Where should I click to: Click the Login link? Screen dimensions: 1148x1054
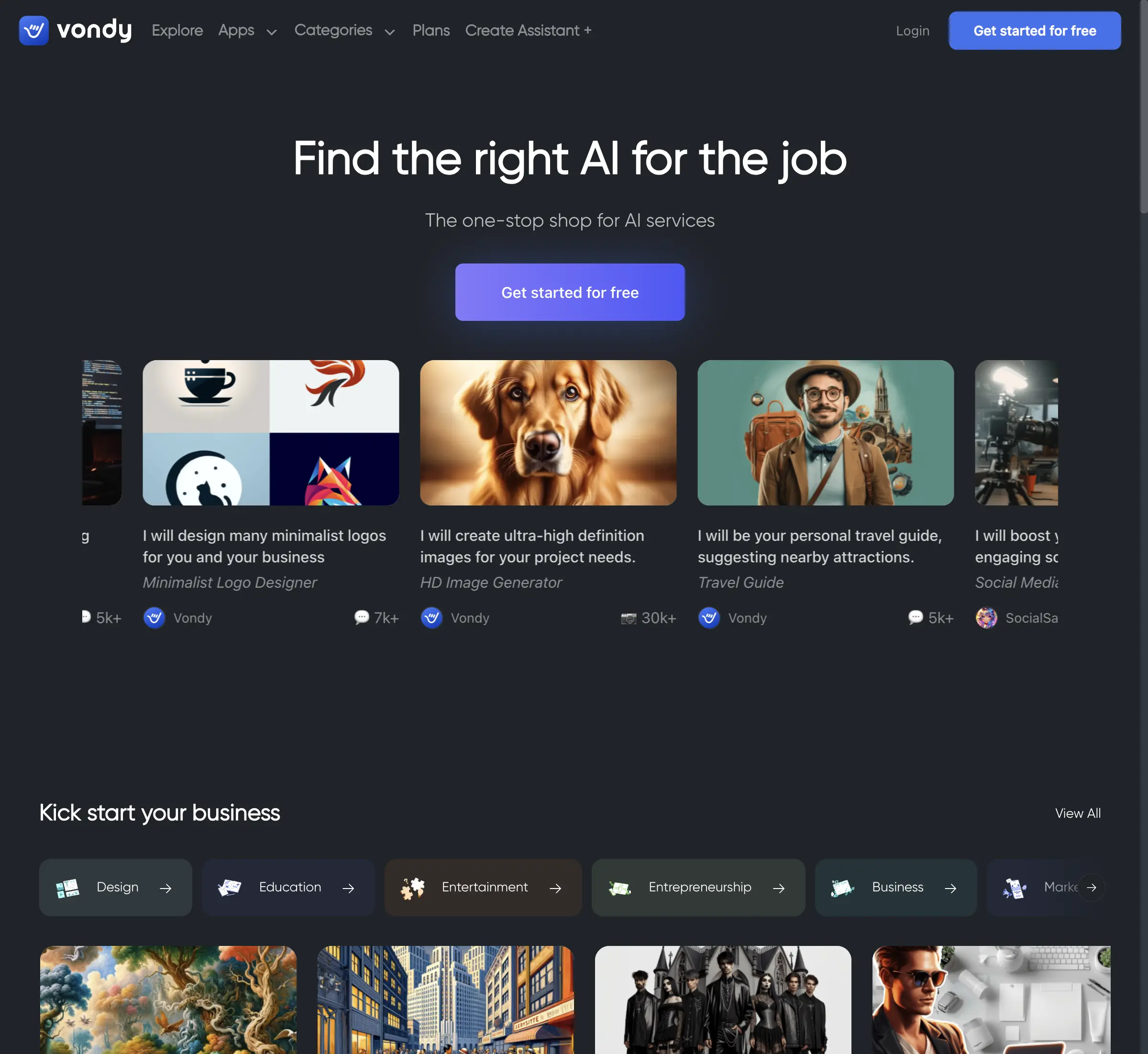pyautogui.click(x=912, y=31)
